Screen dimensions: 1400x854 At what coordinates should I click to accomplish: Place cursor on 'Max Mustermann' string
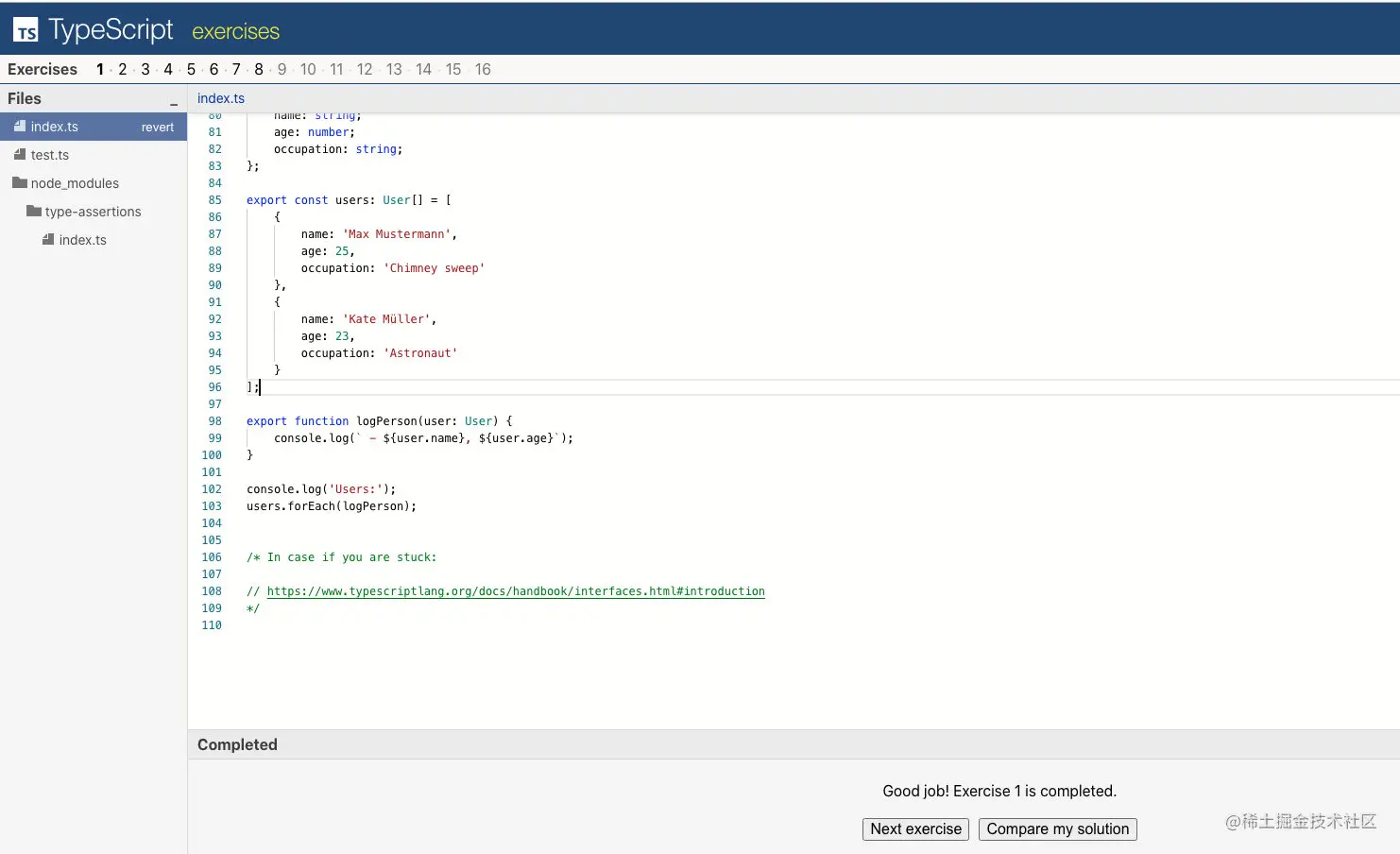coord(397,234)
